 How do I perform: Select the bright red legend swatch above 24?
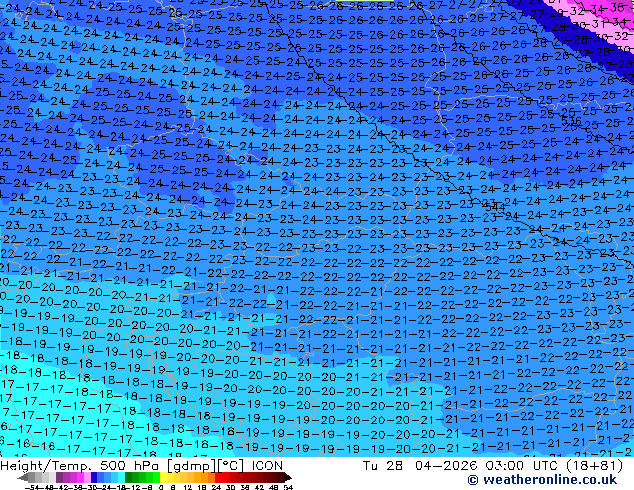218,477
